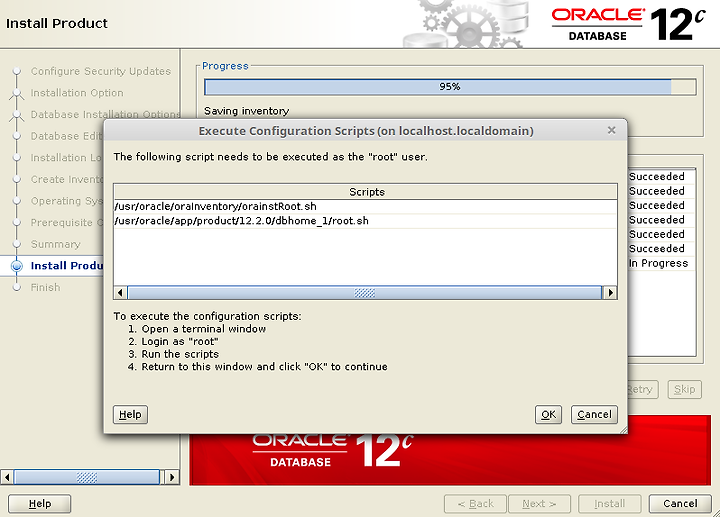Viewport: 720px width, 517px height.
Task: Select the dbhome_1/root.sh script row
Action: pyautogui.click(x=365, y=221)
